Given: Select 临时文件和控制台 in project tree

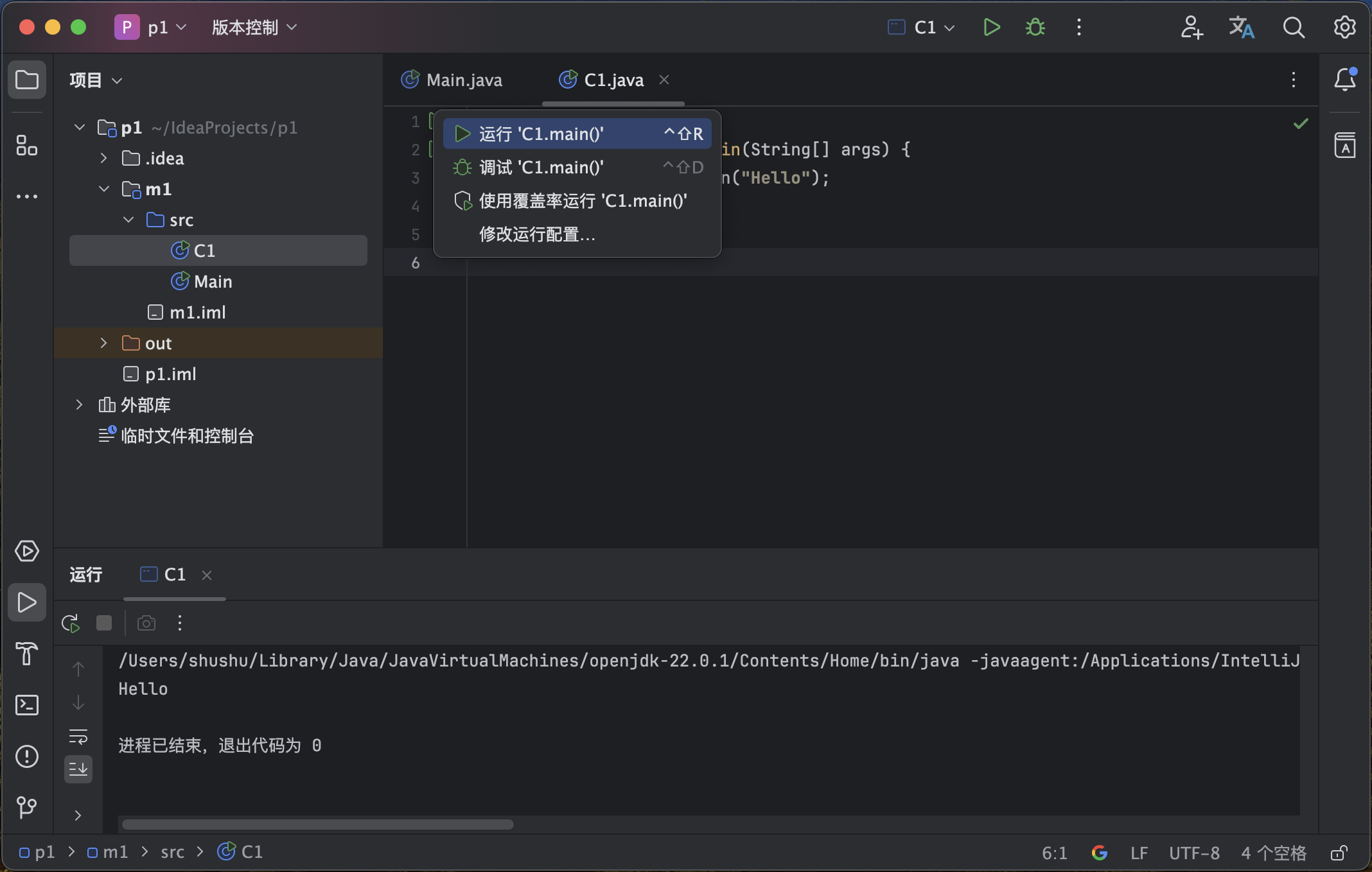Looking at the screenshot, I should 176,435.
